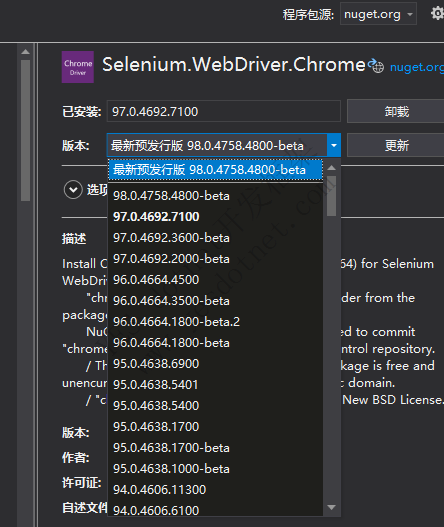Select bold version 97.0.4692.7100

(x=215, y=217)
